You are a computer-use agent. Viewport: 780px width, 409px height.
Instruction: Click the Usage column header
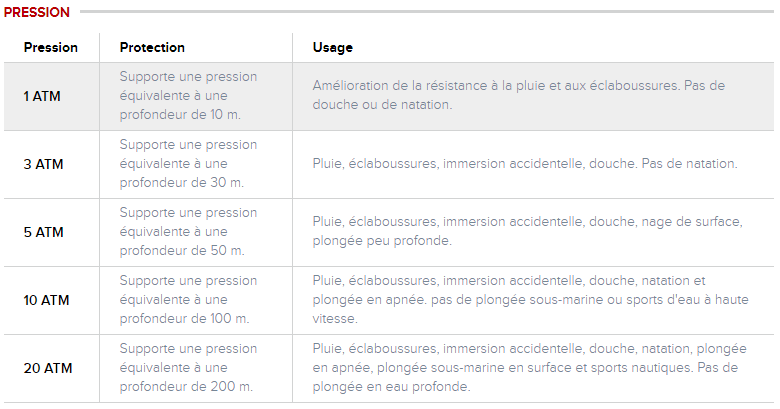(x=333, y=47)
